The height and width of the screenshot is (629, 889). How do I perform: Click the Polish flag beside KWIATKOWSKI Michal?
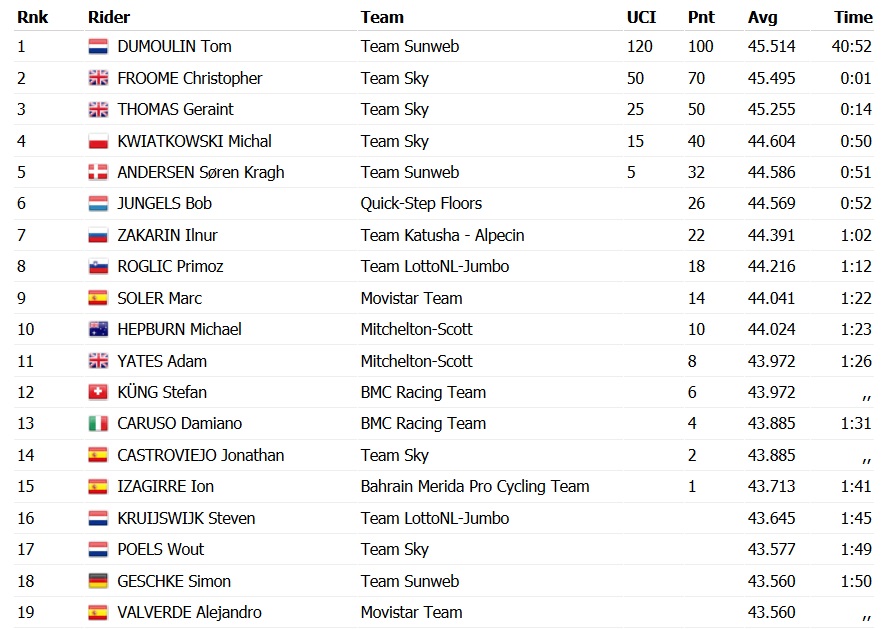coord(98,141)
